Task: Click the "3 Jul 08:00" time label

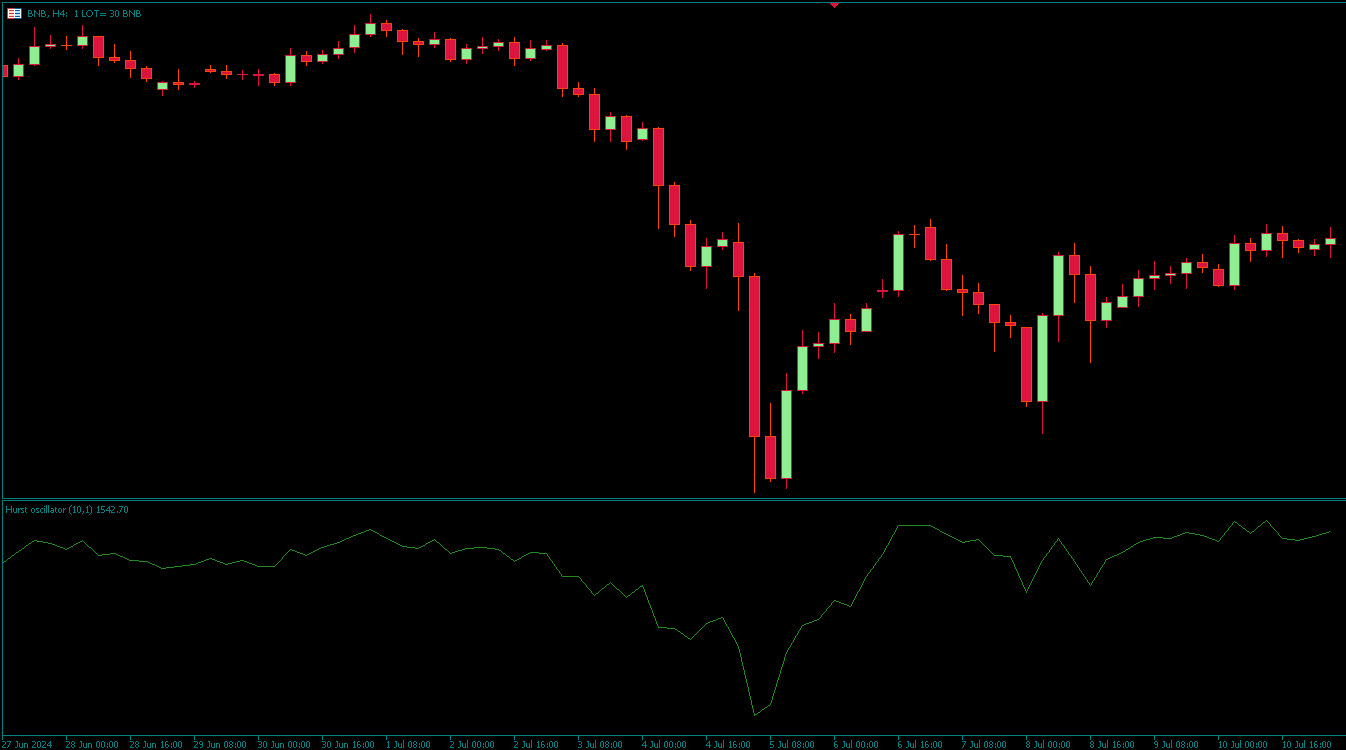Action: pos(600,744)
